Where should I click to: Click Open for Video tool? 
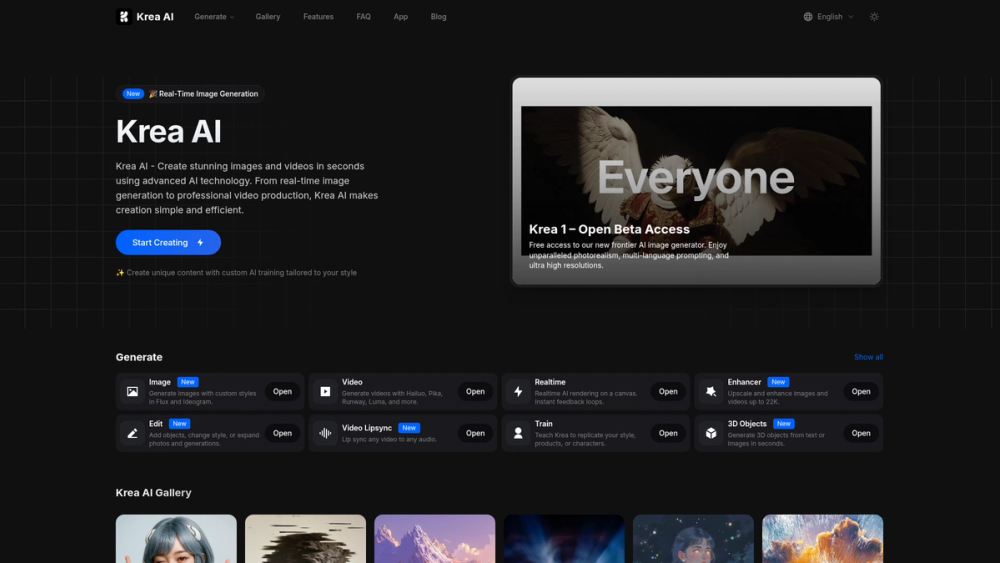(475, 391)
